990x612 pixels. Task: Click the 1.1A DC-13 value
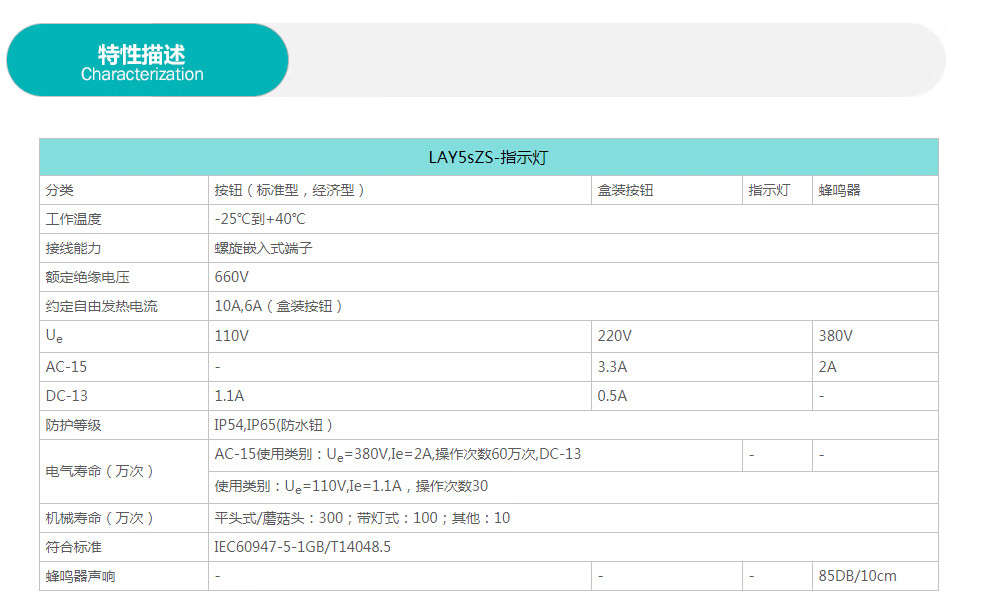tap(229, 396)
